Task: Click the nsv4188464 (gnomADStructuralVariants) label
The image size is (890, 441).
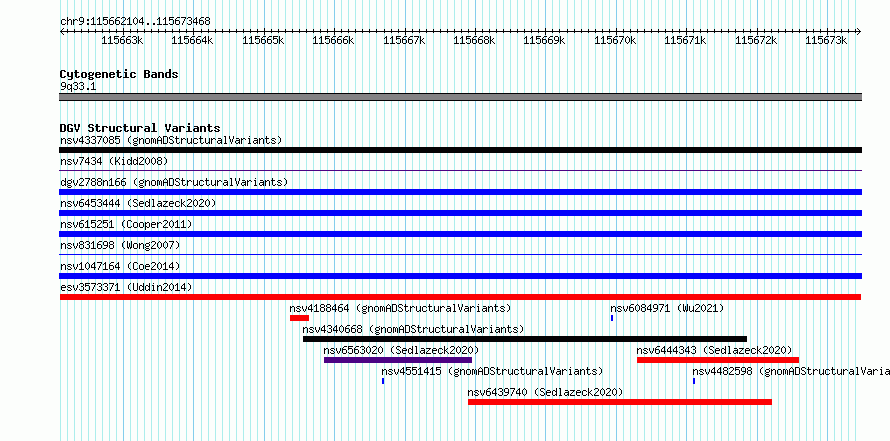Action: 400,308
